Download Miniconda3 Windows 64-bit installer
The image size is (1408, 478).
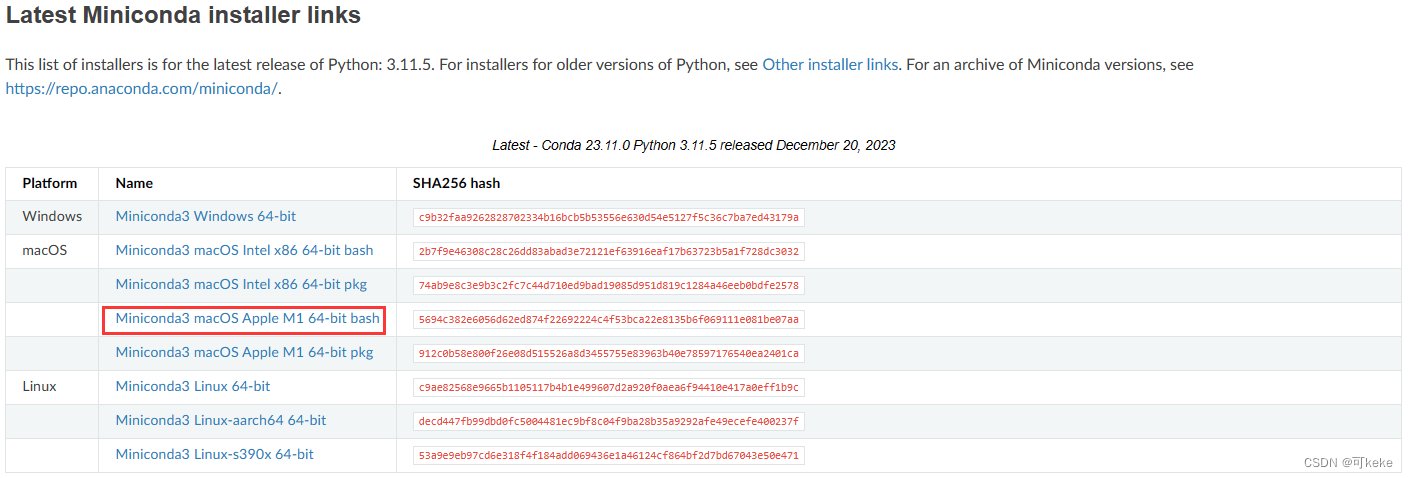tap(205, 216)
